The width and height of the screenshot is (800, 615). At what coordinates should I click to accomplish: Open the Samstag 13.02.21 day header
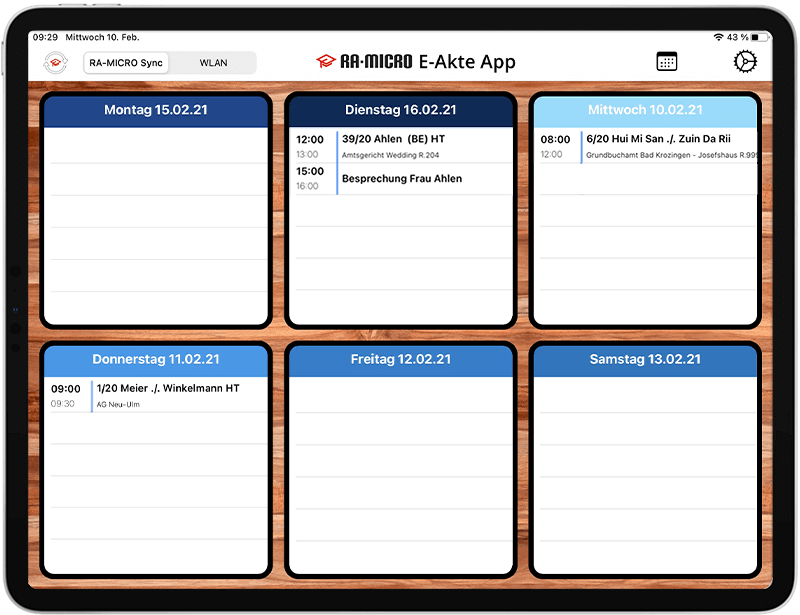(644, 359)
